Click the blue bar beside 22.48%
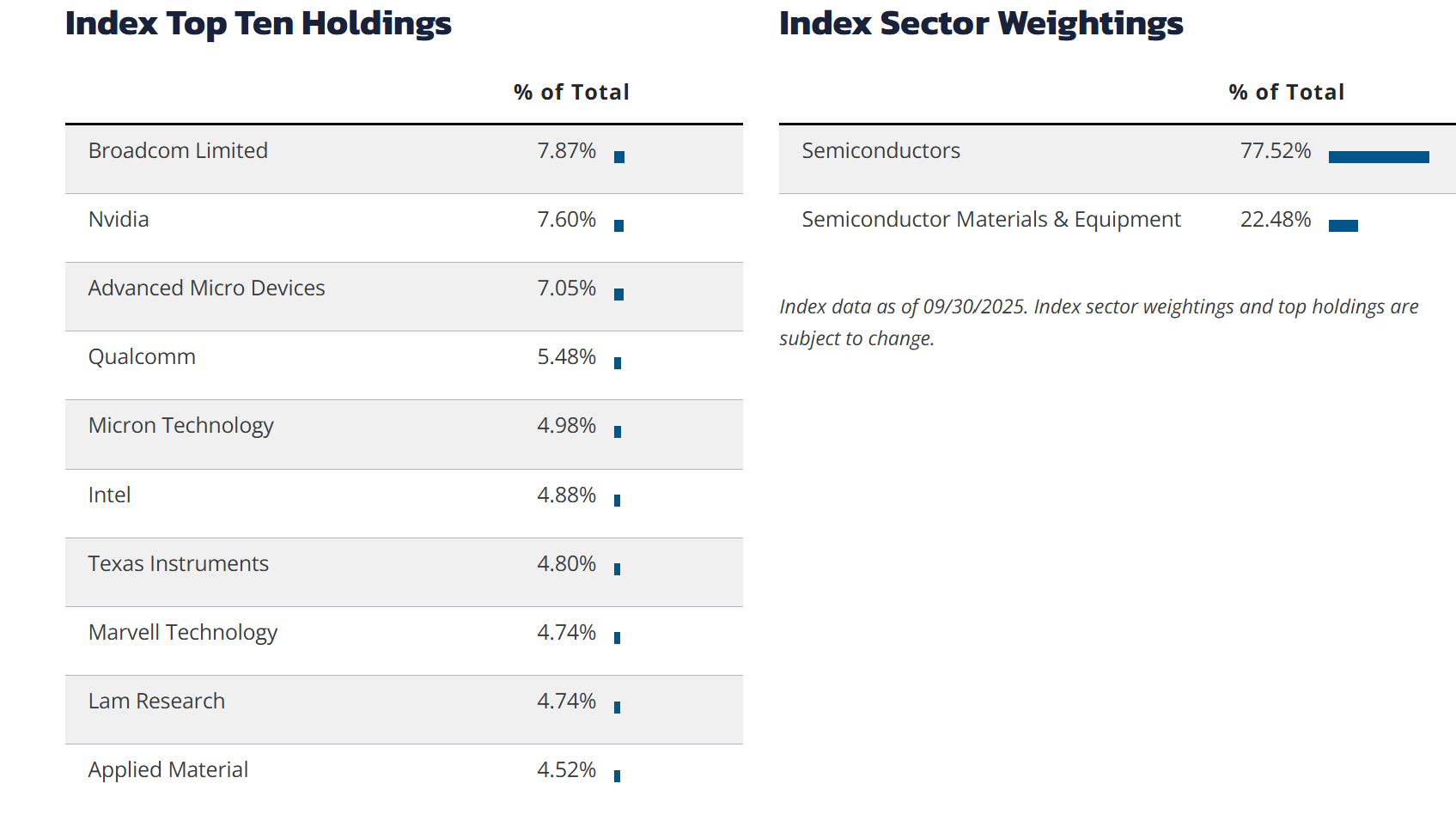The width and height of the screenshot is (1456, 814). (x=1343, y=226)
